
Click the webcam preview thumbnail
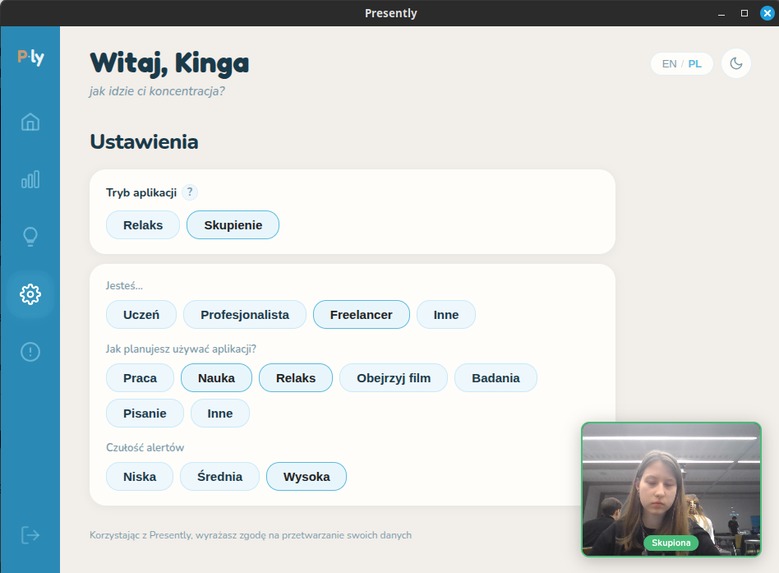click(x=671, y=489)
